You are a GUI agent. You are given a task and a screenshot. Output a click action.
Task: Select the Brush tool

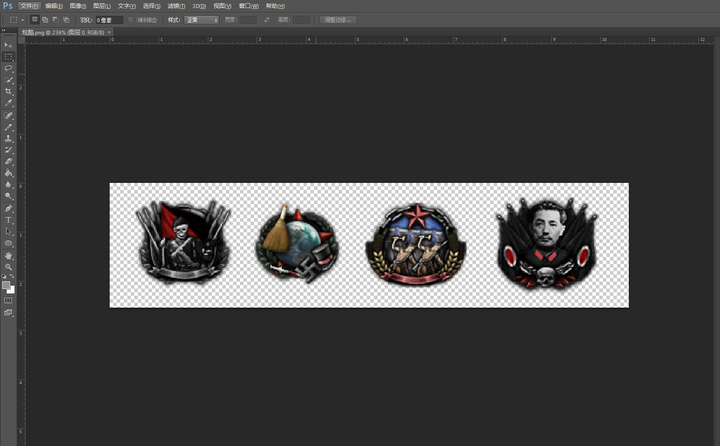[x=8, y=127]
